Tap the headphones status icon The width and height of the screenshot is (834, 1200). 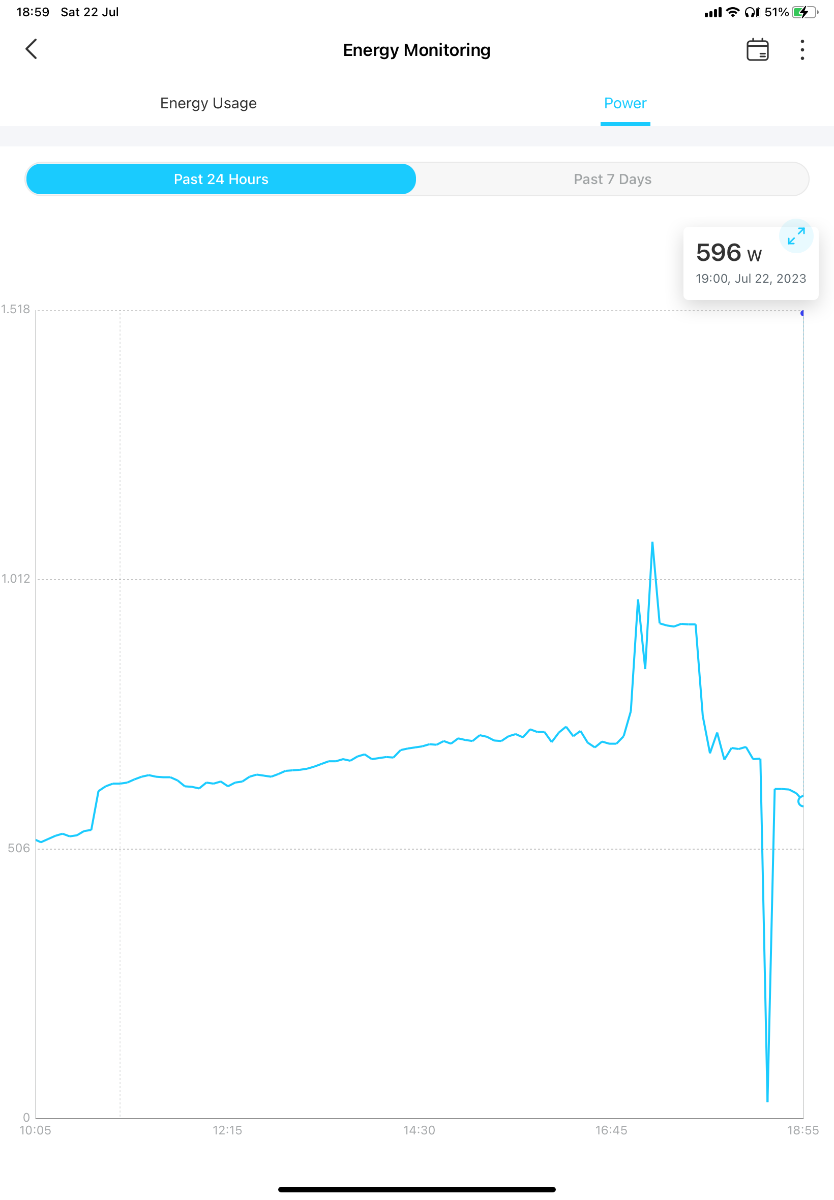tap(751, 12)
